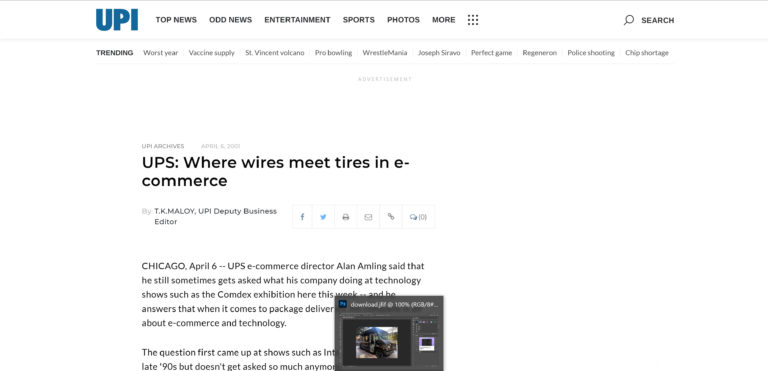768x371 pixels.
Task: Click the search magnifier icon
Action: point(629,20)
